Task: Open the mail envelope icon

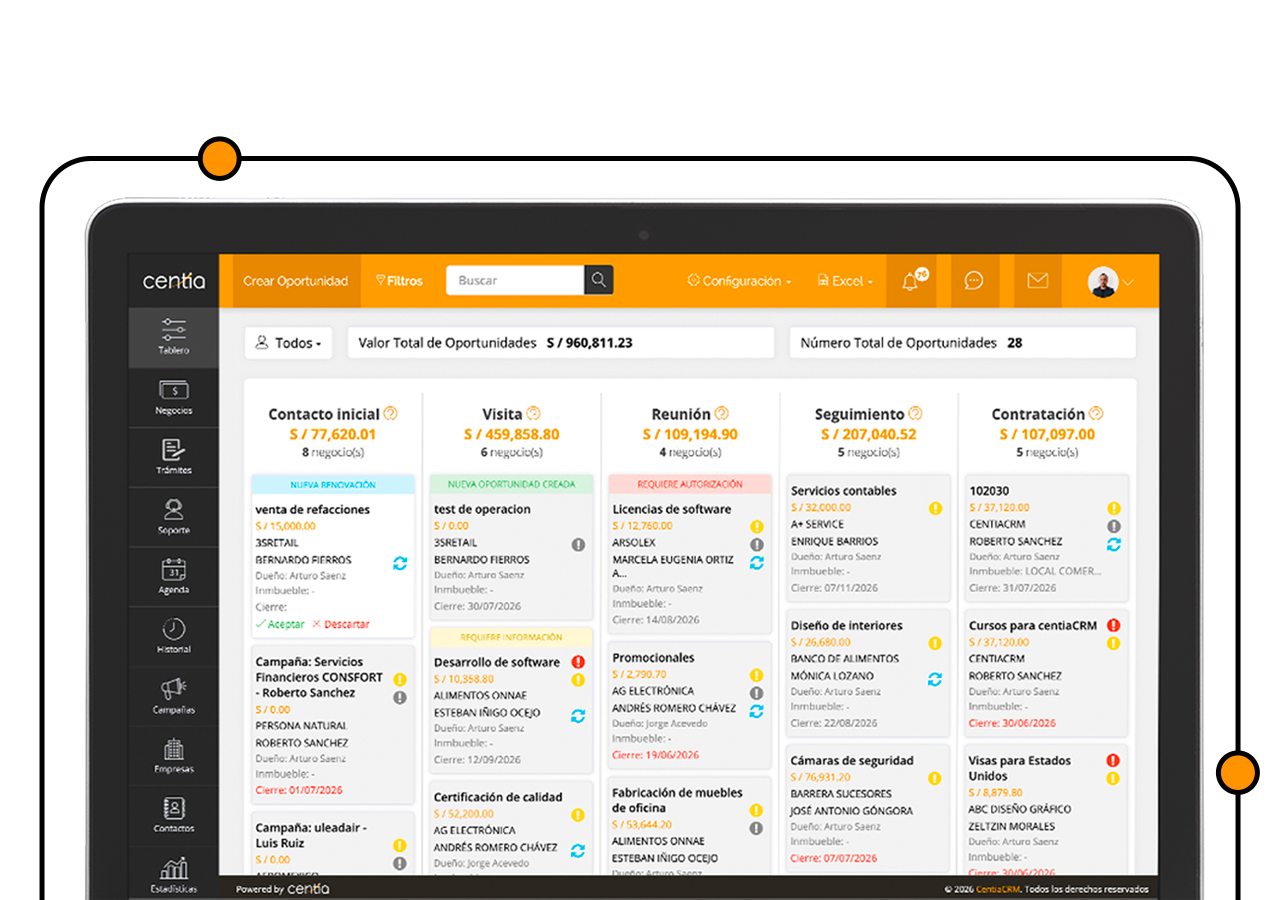Action: coord(1038,281)
